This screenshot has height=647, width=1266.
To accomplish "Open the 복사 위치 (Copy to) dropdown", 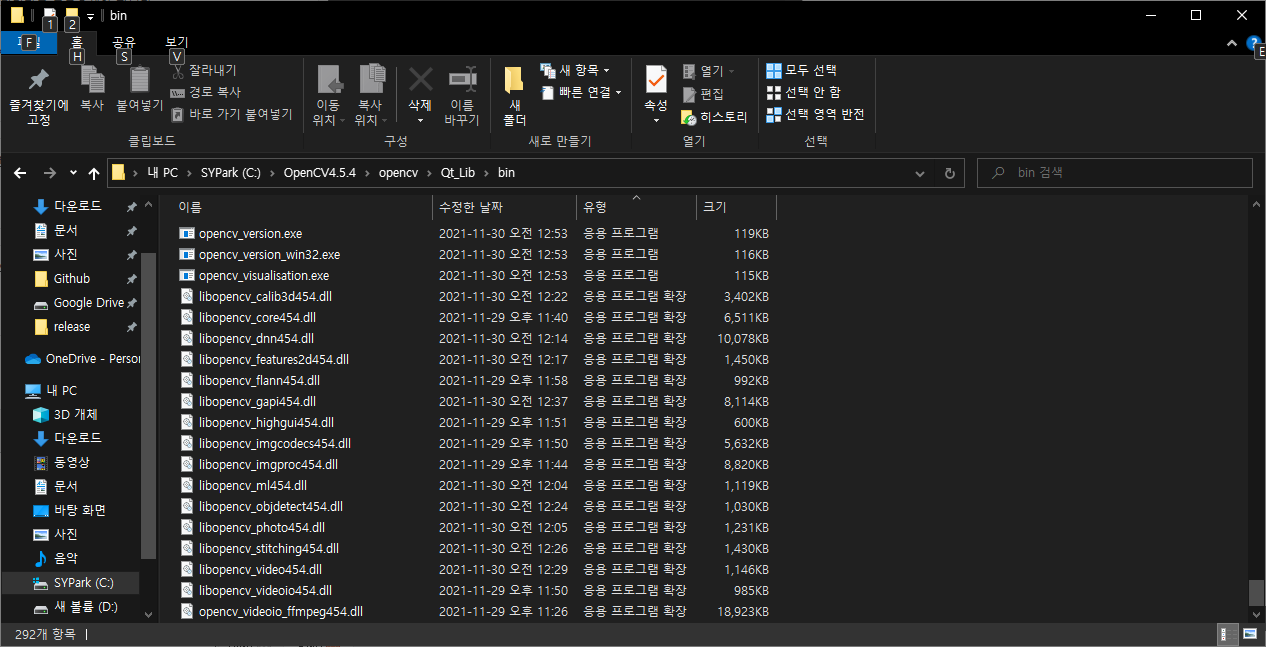I will click(370, 95).
